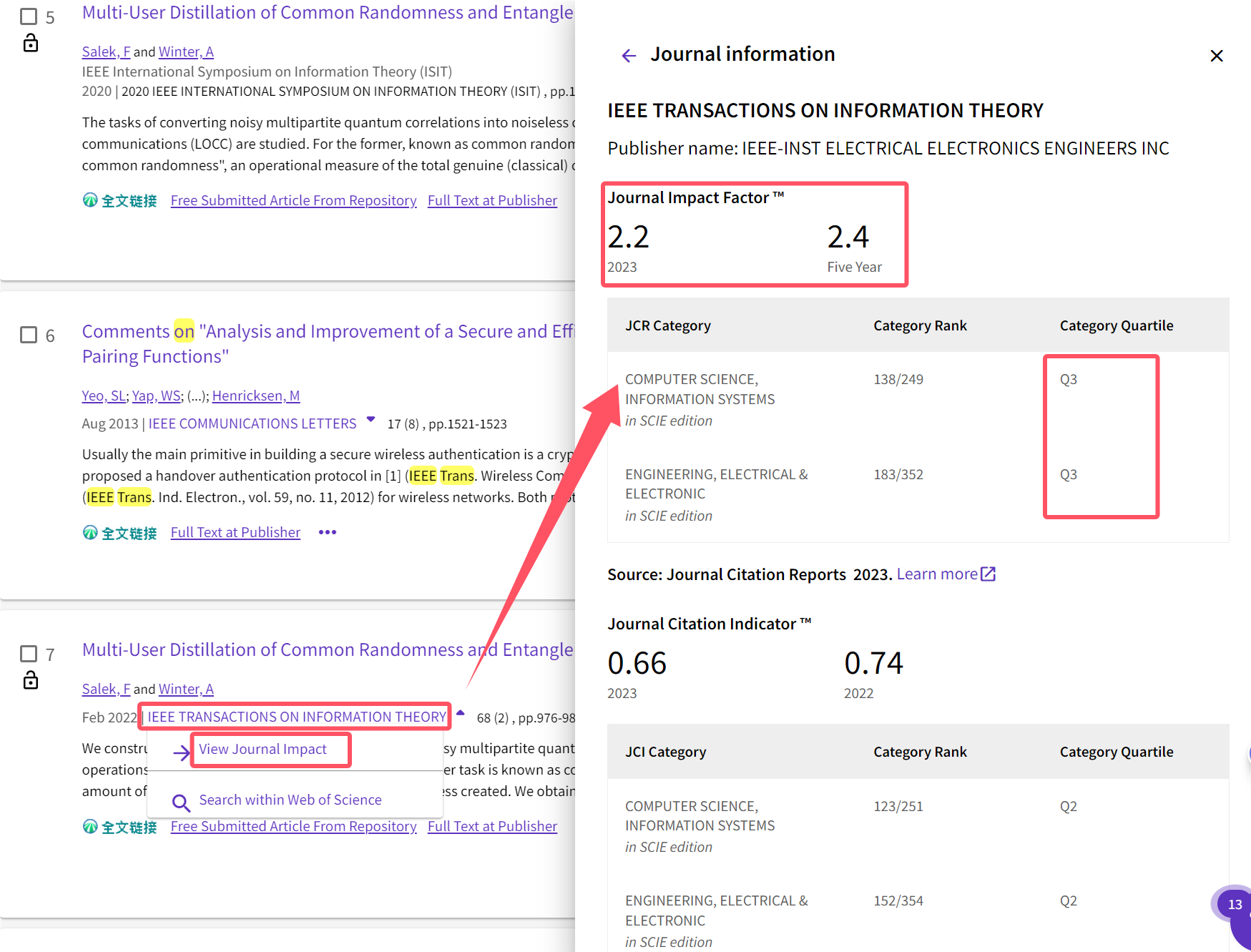This screenshot has width=1251, height=952.
Task: Expand the IEEE Communications Letters journal dropdown arrow
Action: [x=371, y=419]
